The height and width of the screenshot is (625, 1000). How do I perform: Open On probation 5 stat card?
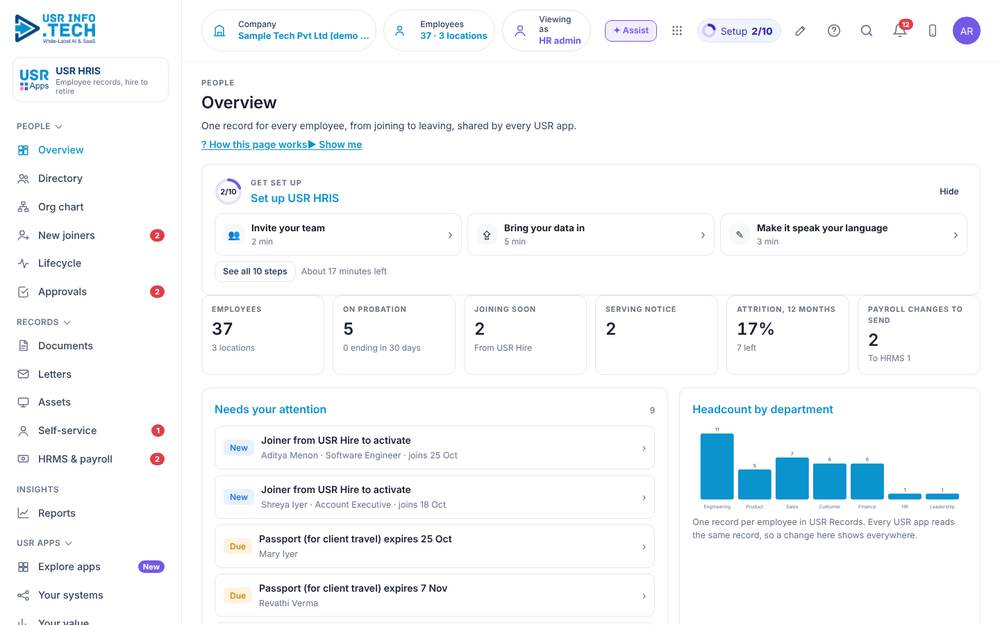[394, 335]
